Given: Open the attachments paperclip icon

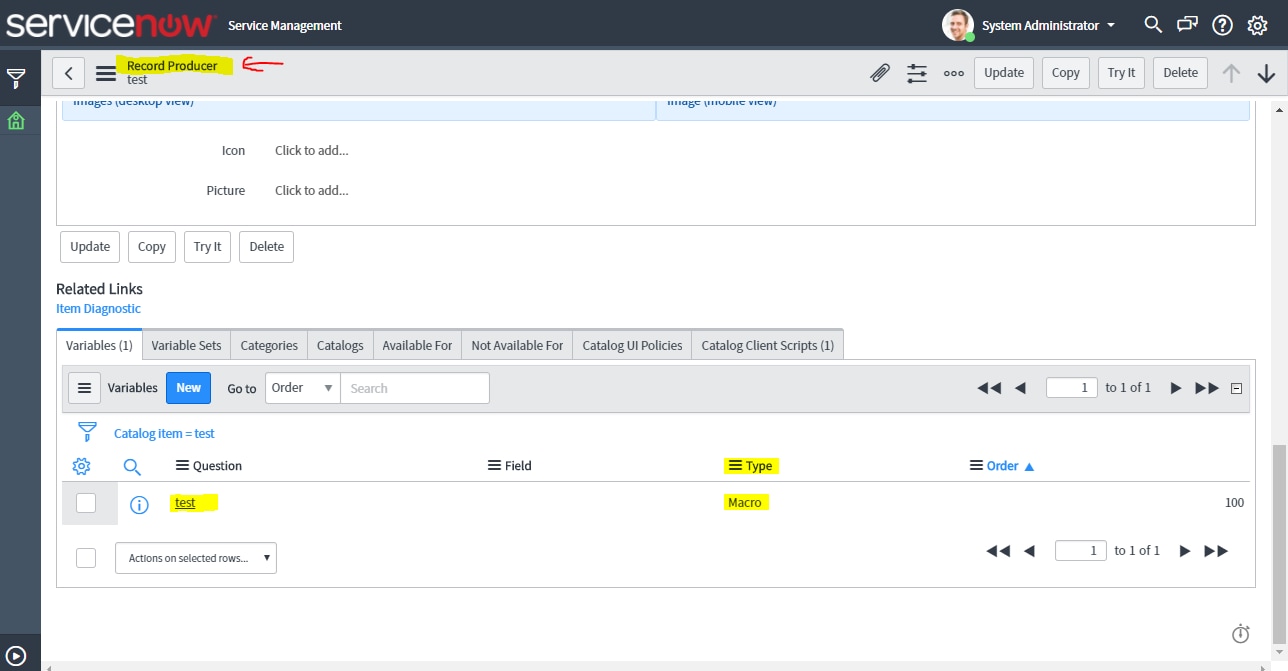Looking at the screenshot, I should click(880, 73).
